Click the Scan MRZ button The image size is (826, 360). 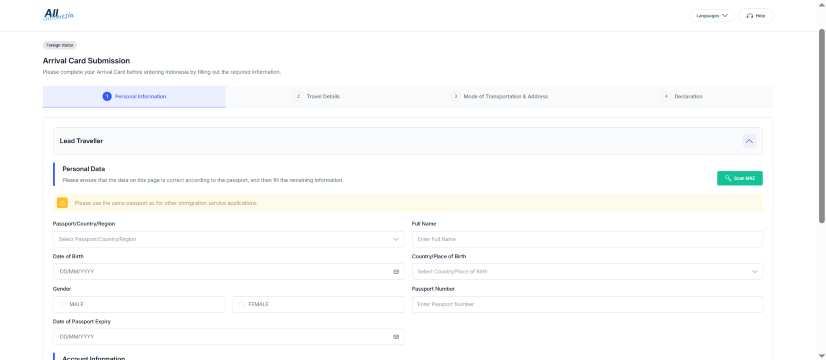740,178
